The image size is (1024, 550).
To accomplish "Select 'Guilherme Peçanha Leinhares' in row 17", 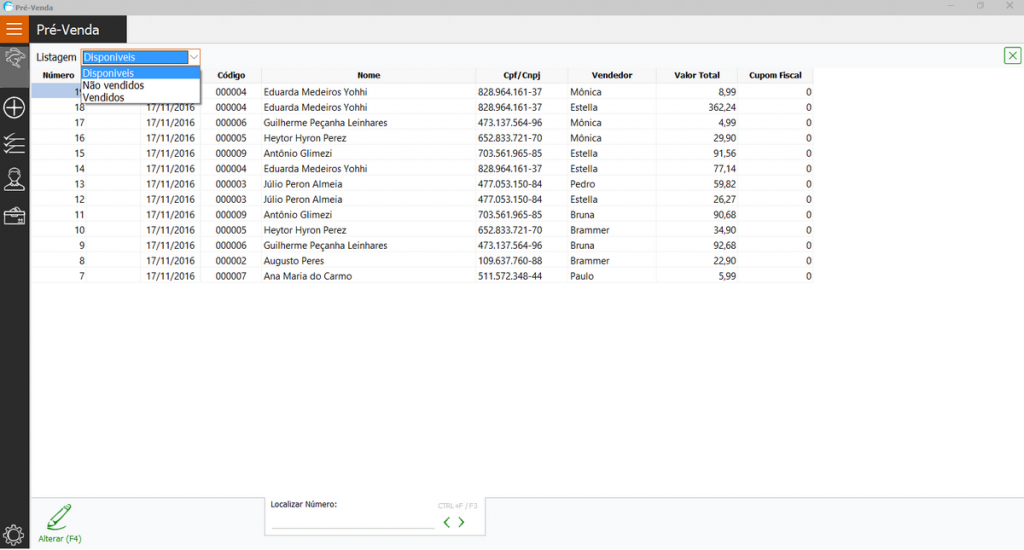I will coord(325,123).
